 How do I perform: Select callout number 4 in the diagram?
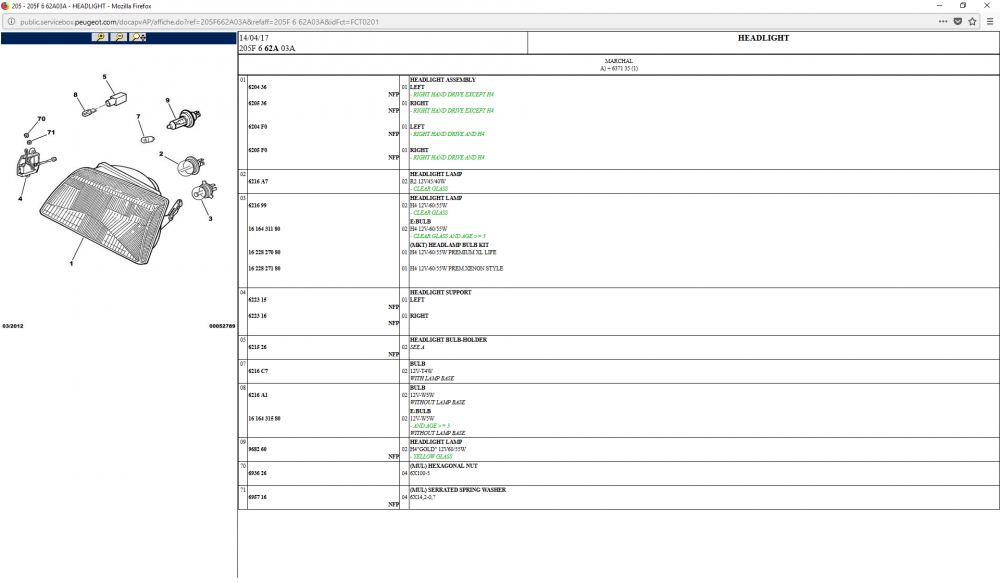click(x=20, y=198)
